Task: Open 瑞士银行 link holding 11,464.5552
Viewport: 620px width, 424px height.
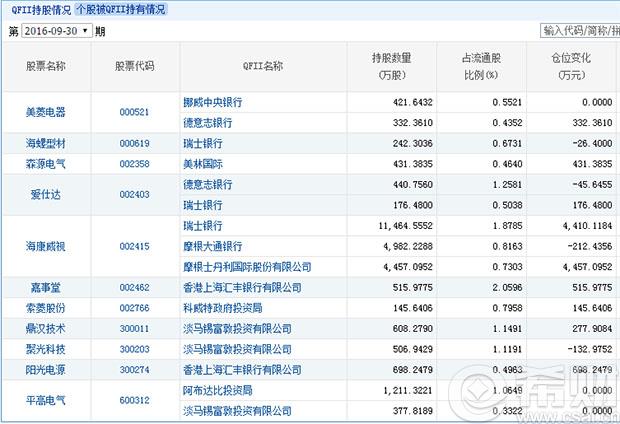Action: [x=202, y=226]
